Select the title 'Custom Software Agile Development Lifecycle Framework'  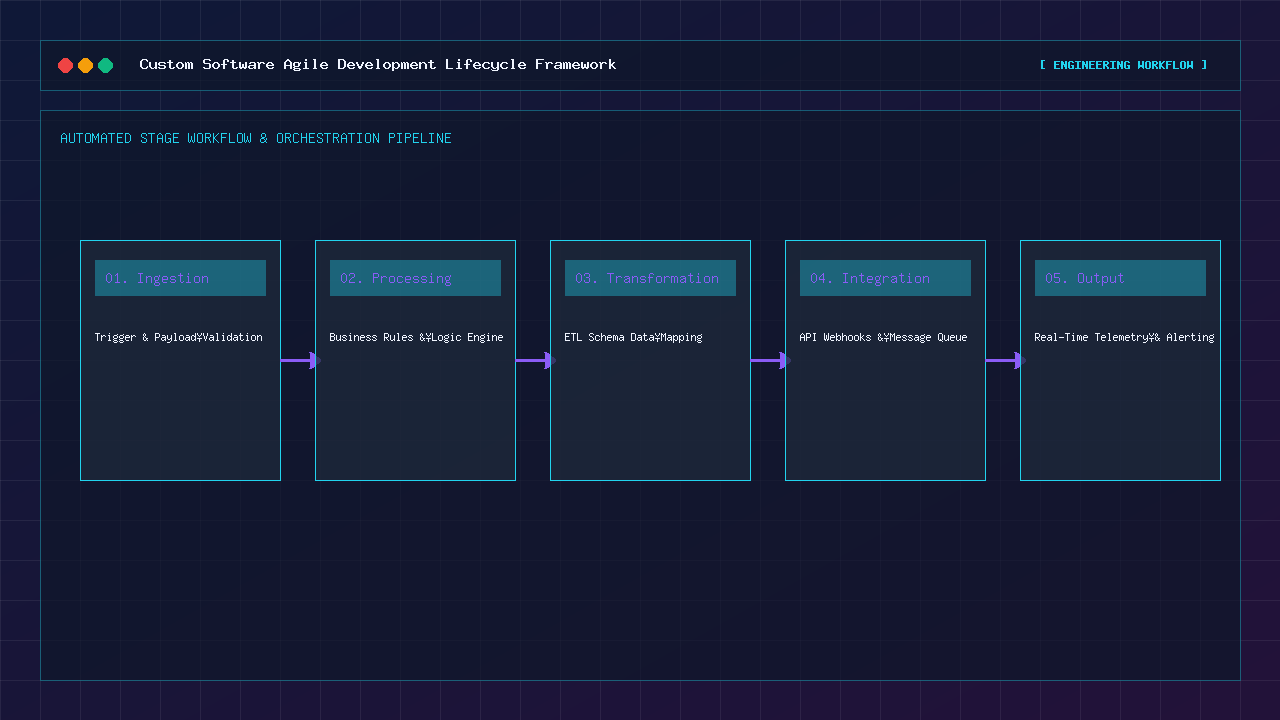(378, 65)
